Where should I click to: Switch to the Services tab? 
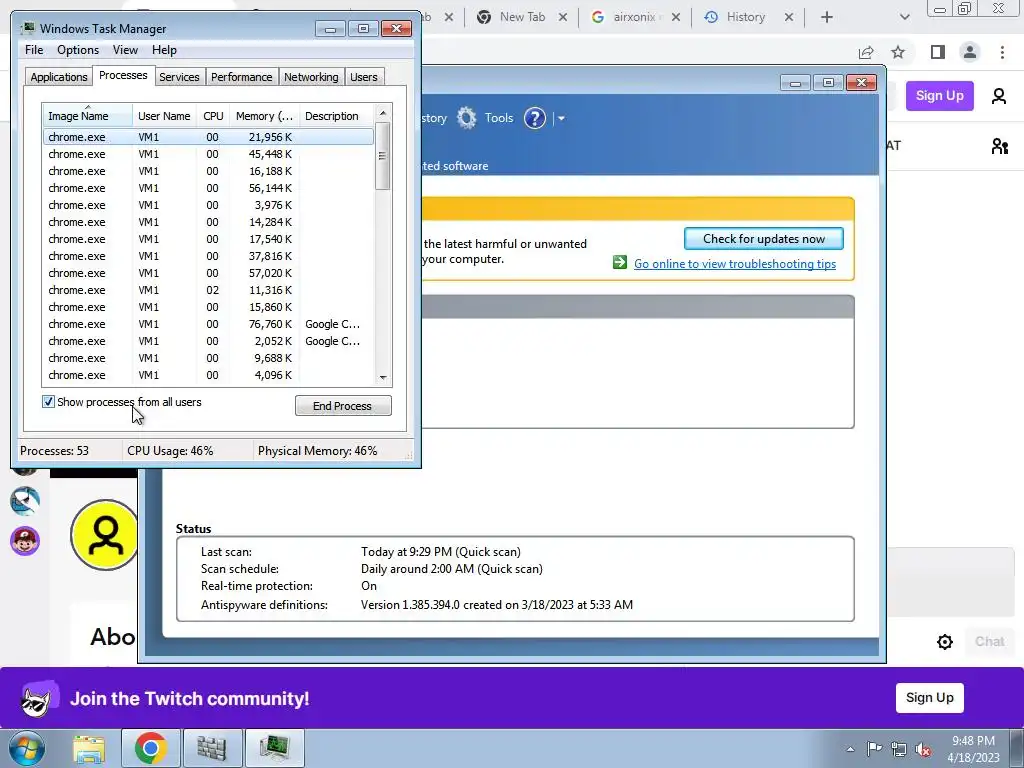tap(179, 77)
